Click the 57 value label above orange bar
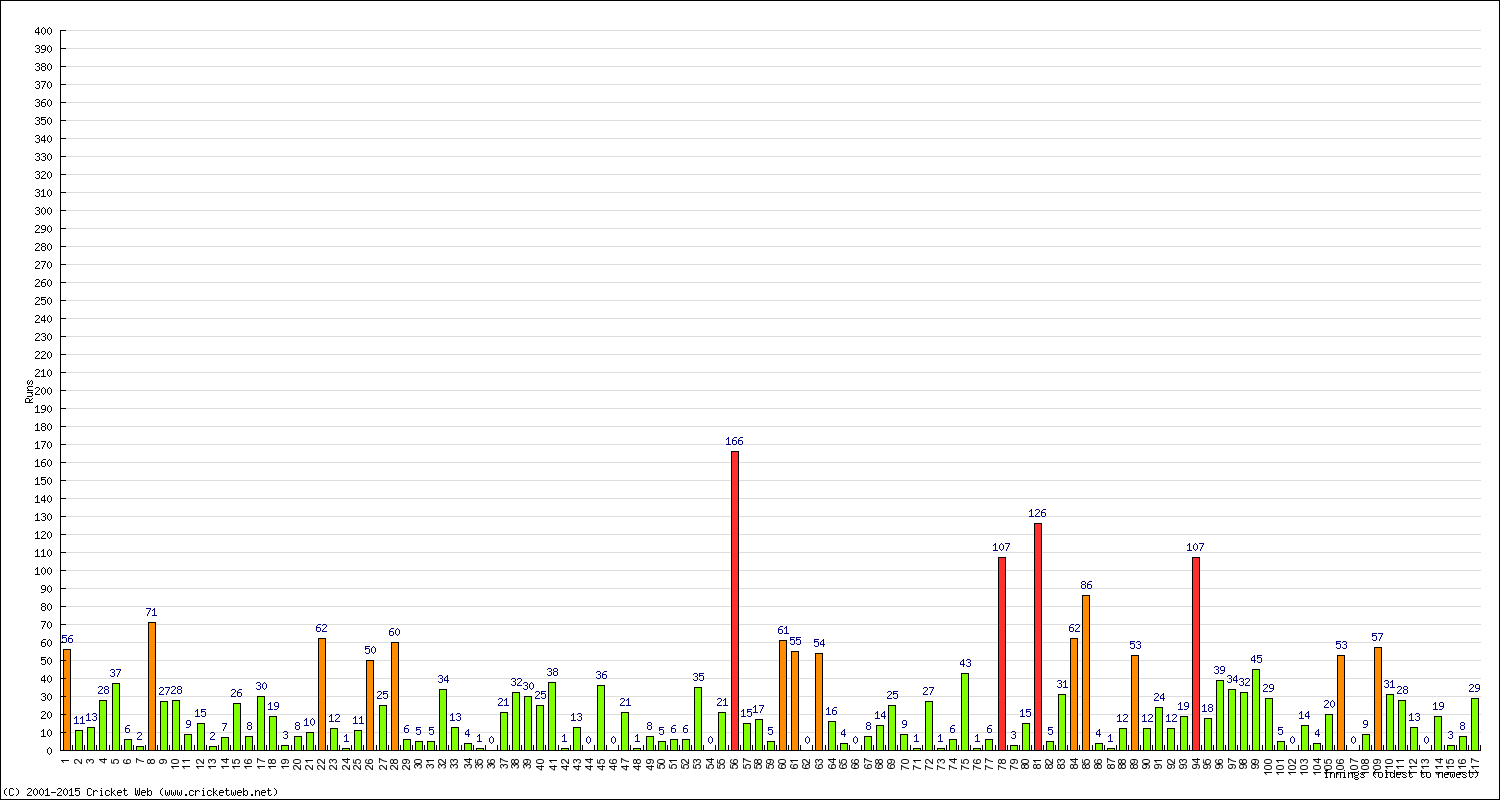The width and height of the screenshot is (1500, 800). click(x=1377, y=637)
